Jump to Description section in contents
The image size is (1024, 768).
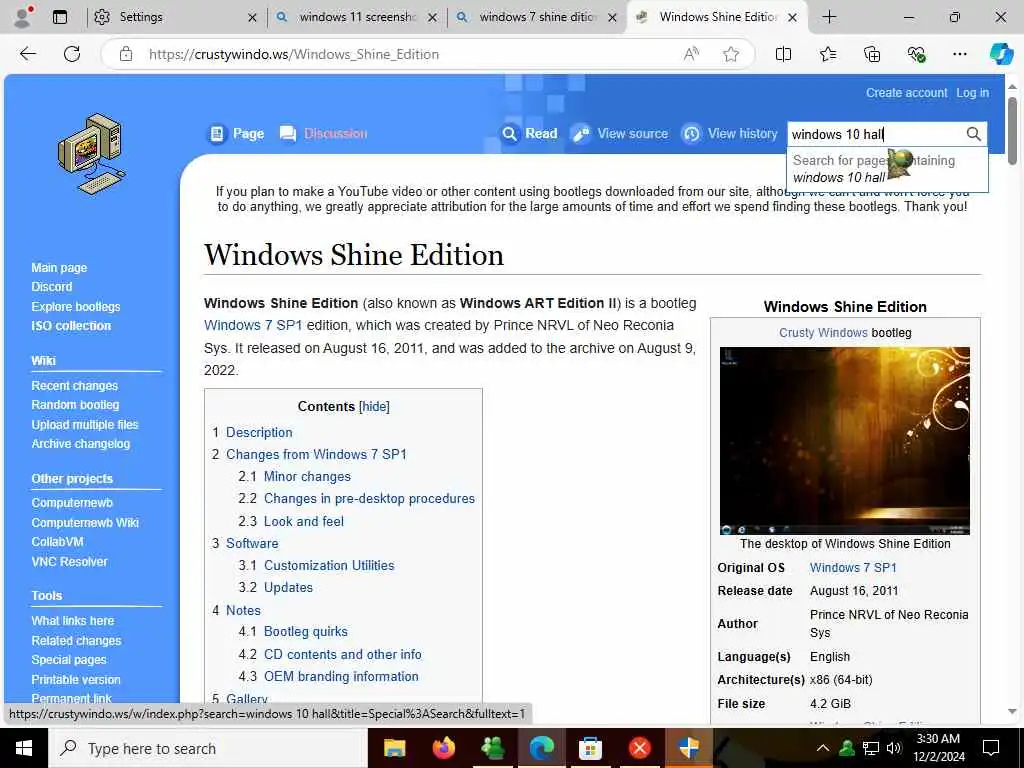pyautogui.click(x=259, y=432)
